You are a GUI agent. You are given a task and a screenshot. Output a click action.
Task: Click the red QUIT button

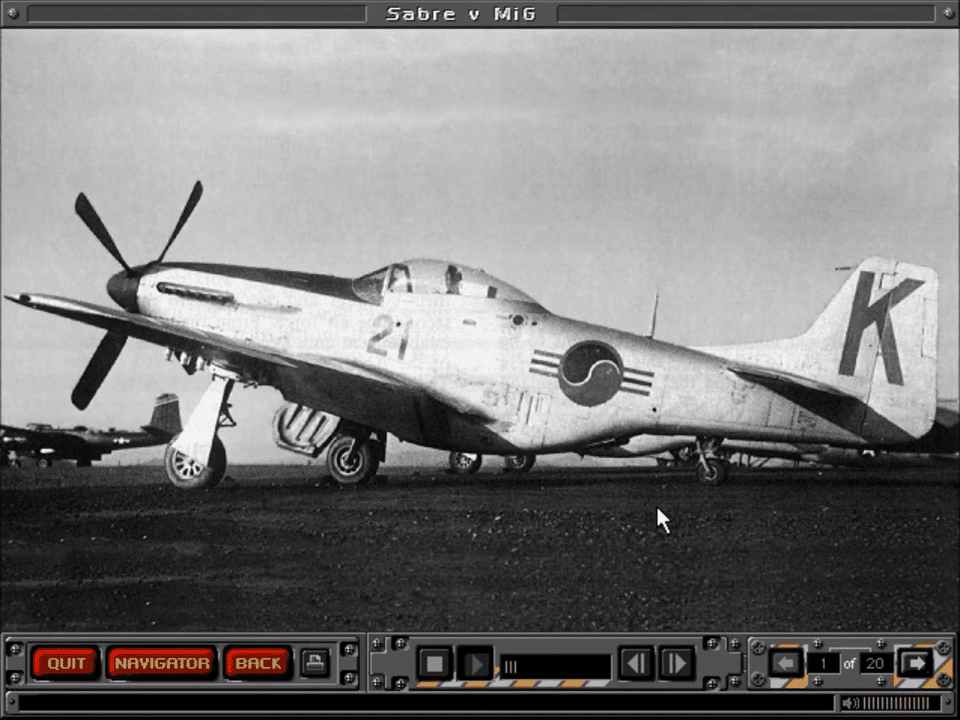tap(66, 663)
